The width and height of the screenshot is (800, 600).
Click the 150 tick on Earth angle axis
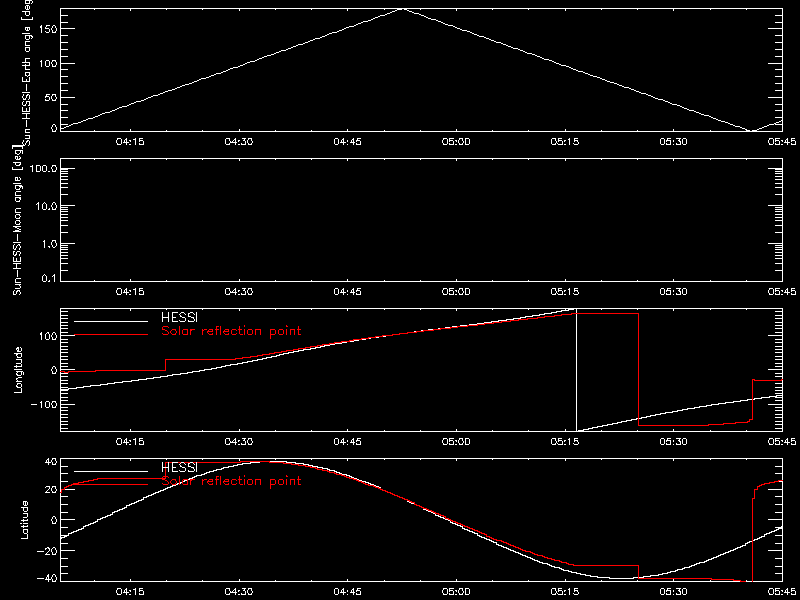[x=48, y=29]
